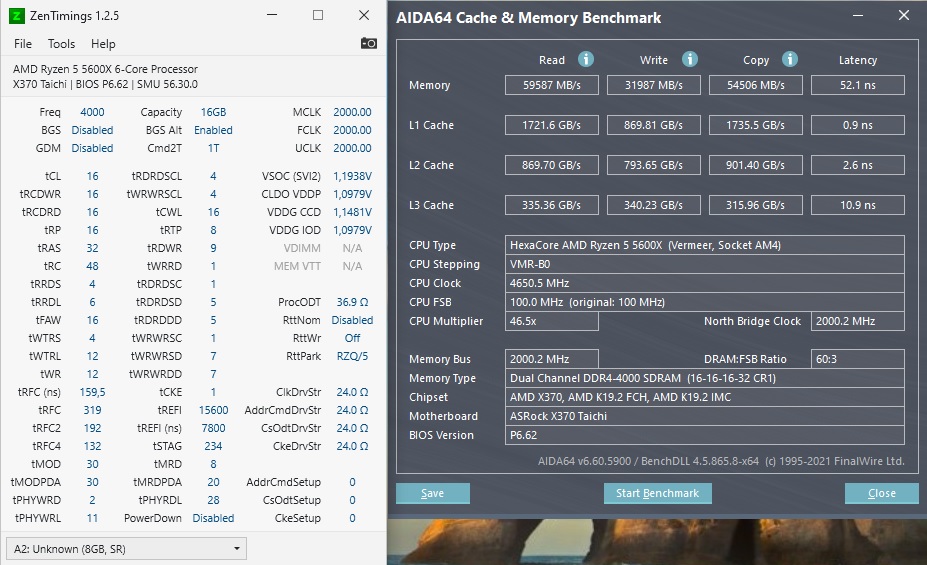Click L2 Cache read 869.70 GB/s
This screenshot has width=927, height=565.
pos(552,165)
